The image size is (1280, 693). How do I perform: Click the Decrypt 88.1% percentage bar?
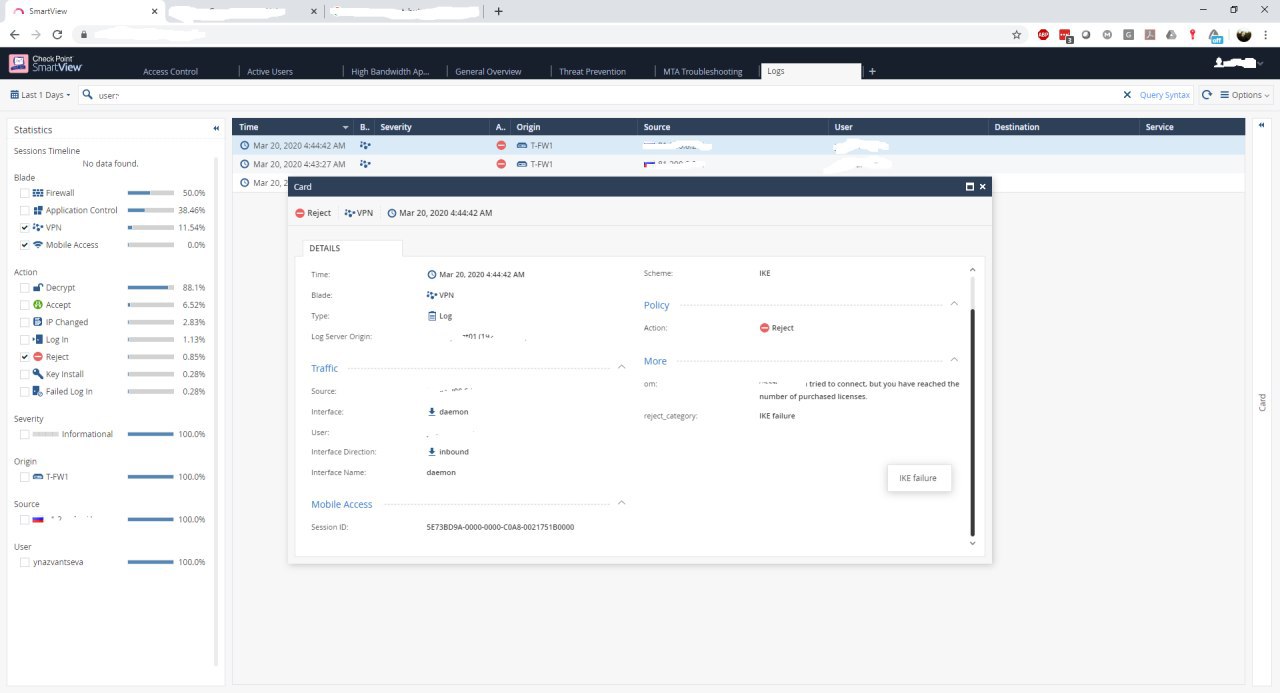(x=150, y=288)
